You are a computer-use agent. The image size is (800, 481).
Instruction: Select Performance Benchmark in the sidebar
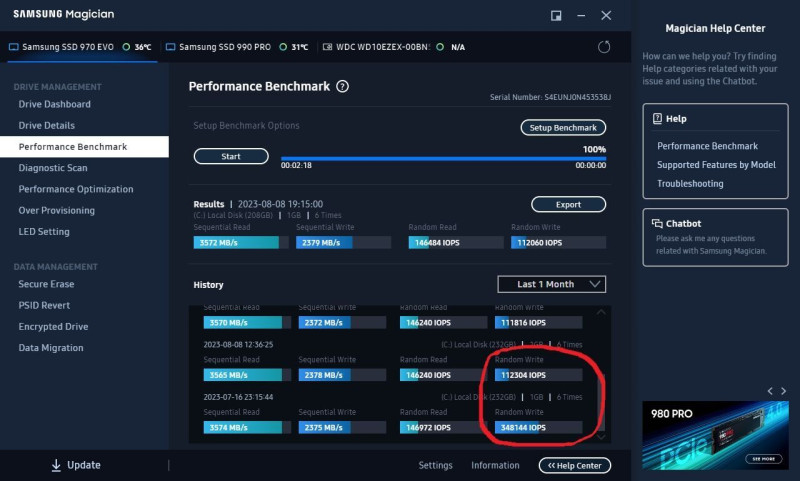pos(84,147)
